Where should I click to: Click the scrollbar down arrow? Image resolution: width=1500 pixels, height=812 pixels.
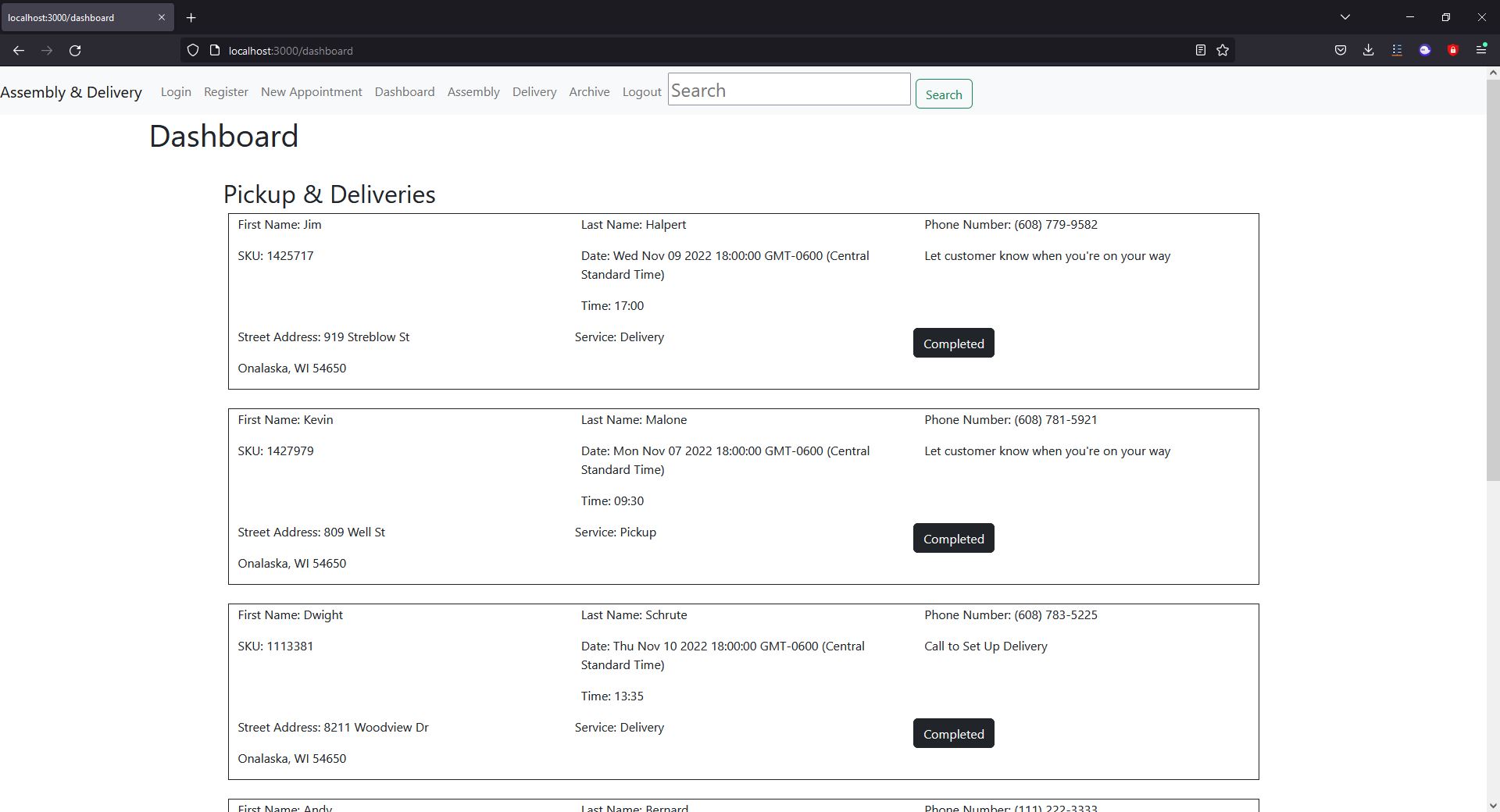1492,805
